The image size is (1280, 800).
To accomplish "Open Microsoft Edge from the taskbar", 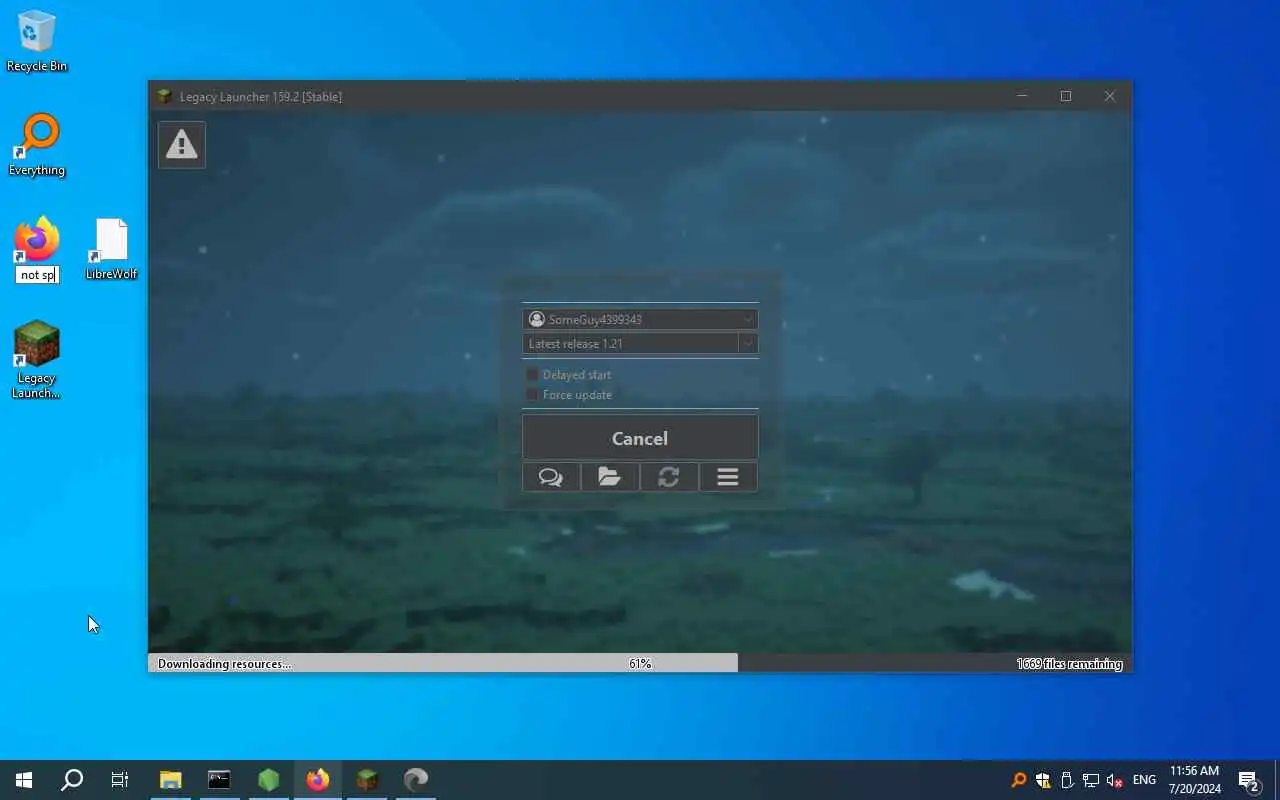I will pos(416,780).
